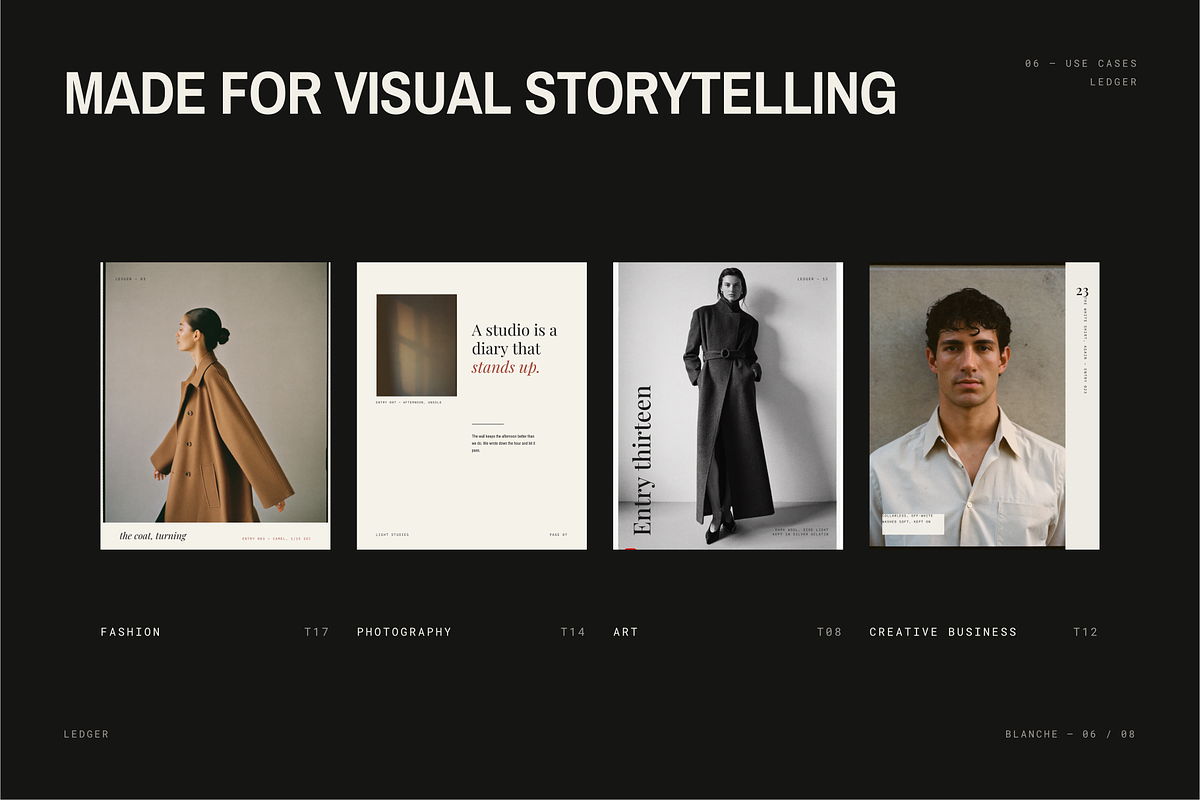The height and width of the screenshot is (800, 1200).
Task: Click the 'ART' label
Action: (625, 632)
